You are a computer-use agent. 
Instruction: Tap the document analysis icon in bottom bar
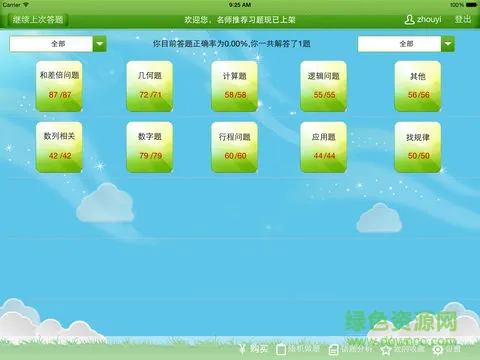333,350
